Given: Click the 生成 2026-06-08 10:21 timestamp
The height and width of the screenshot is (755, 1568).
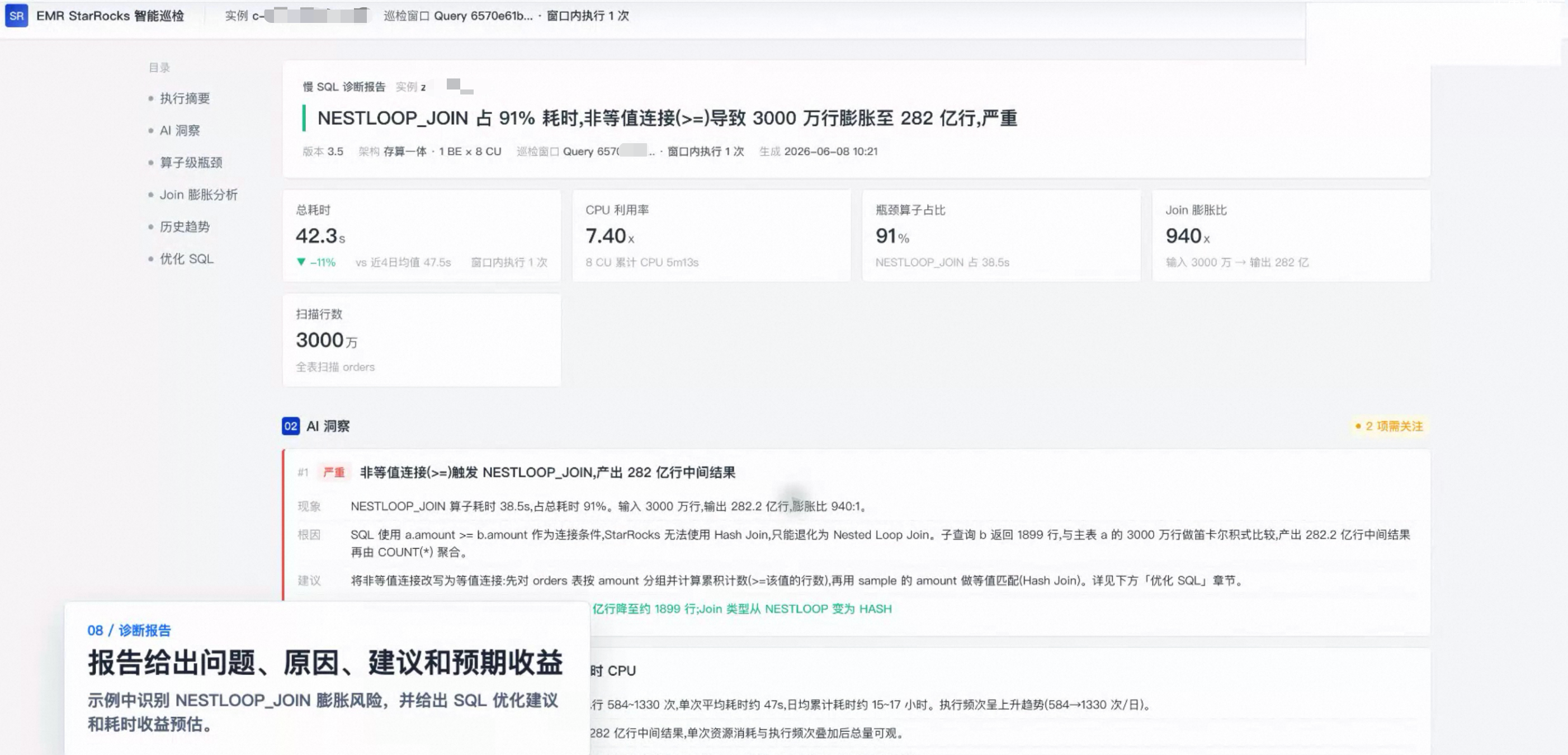Looking at the screenshot, I should 819,152.
